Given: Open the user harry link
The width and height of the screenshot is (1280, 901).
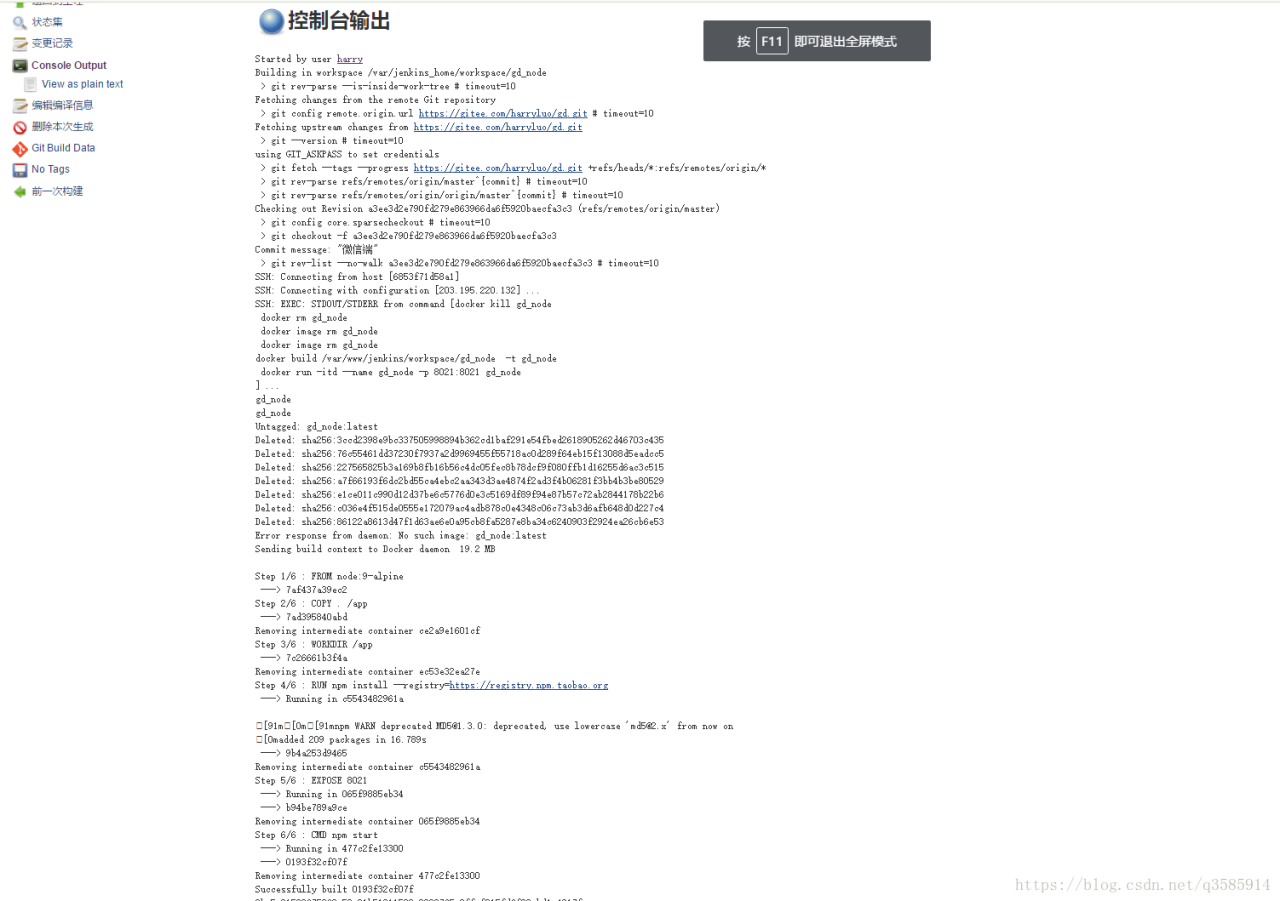Looking at the screenshot, I should click(350, 59).
